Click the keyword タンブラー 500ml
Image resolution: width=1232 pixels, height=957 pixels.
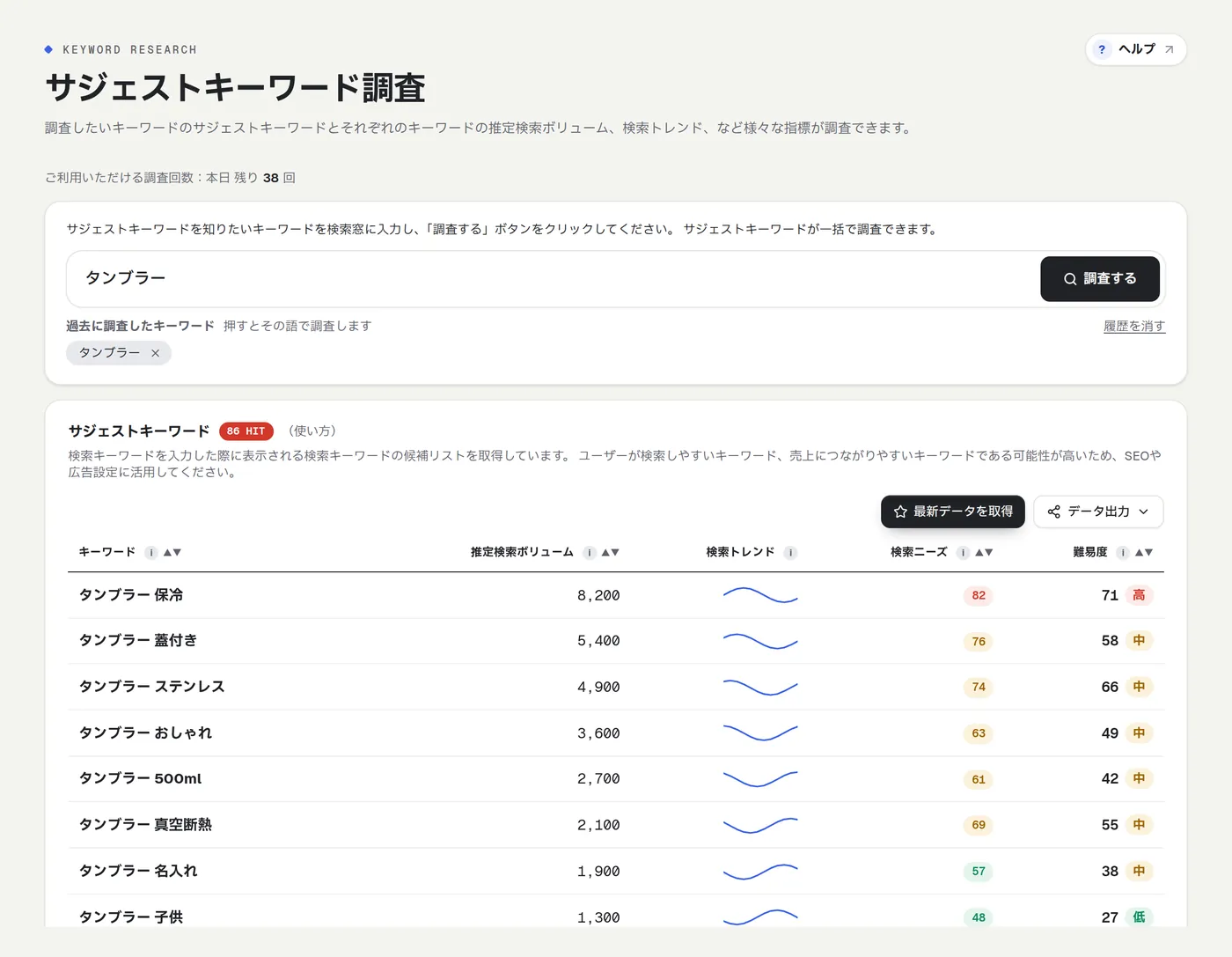coord(141,779)
